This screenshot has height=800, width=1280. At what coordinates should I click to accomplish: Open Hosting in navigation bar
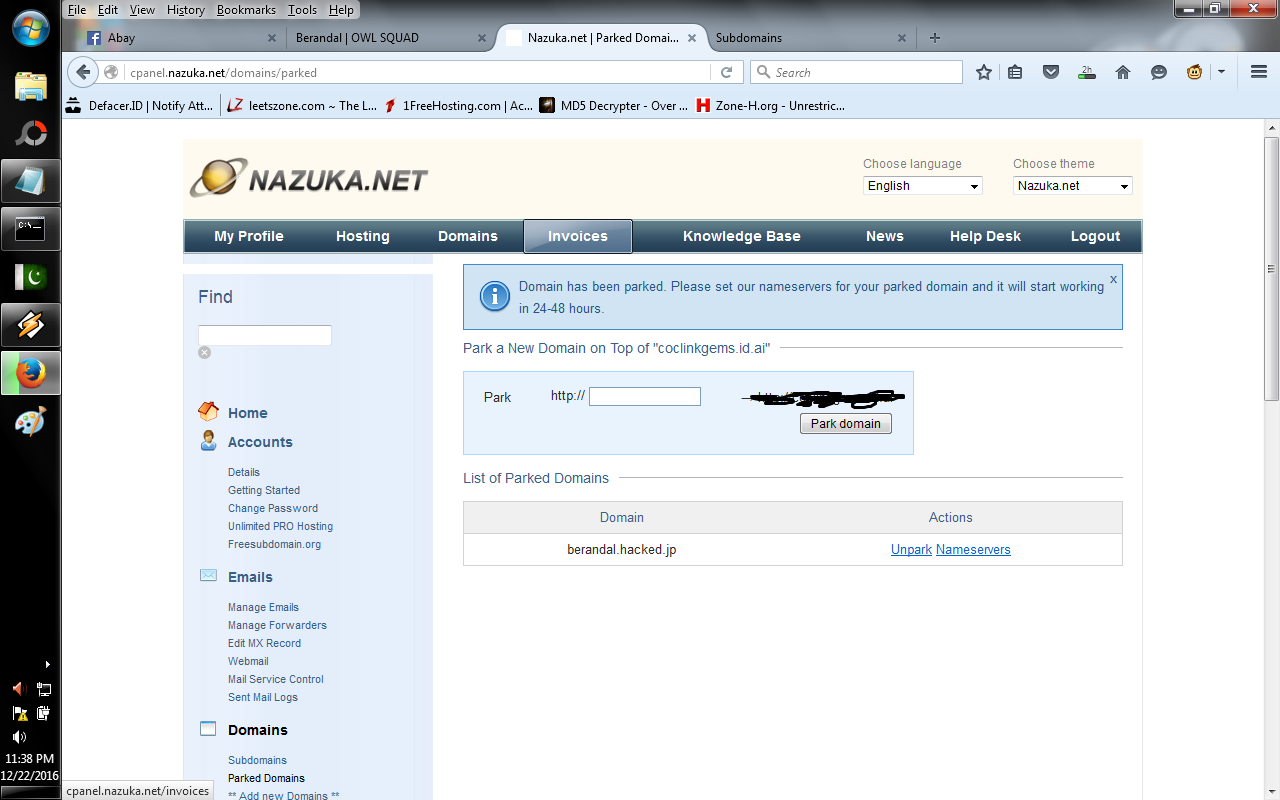[x=363, y=236]
